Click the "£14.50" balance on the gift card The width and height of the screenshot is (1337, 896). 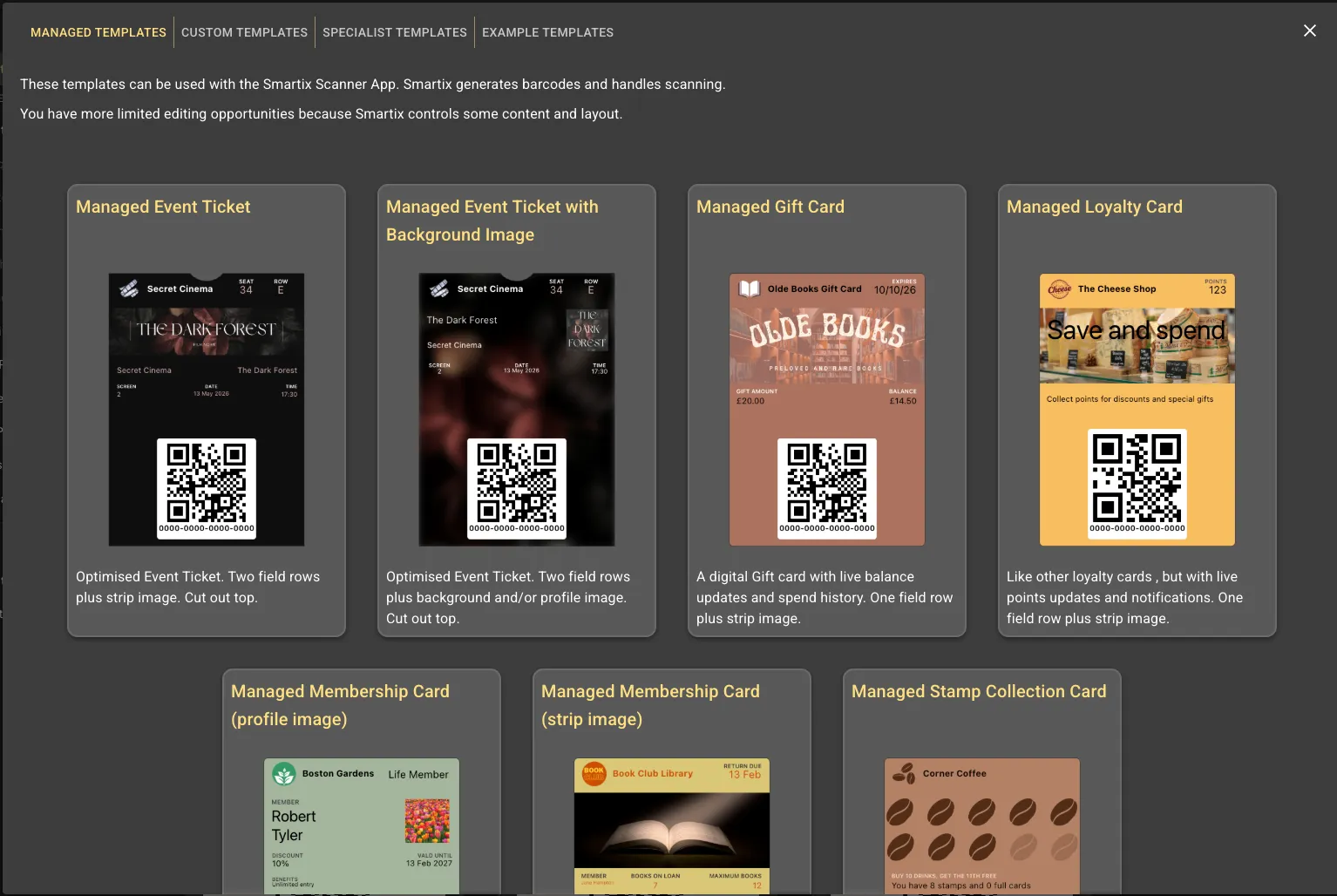[x=903, y=401]
